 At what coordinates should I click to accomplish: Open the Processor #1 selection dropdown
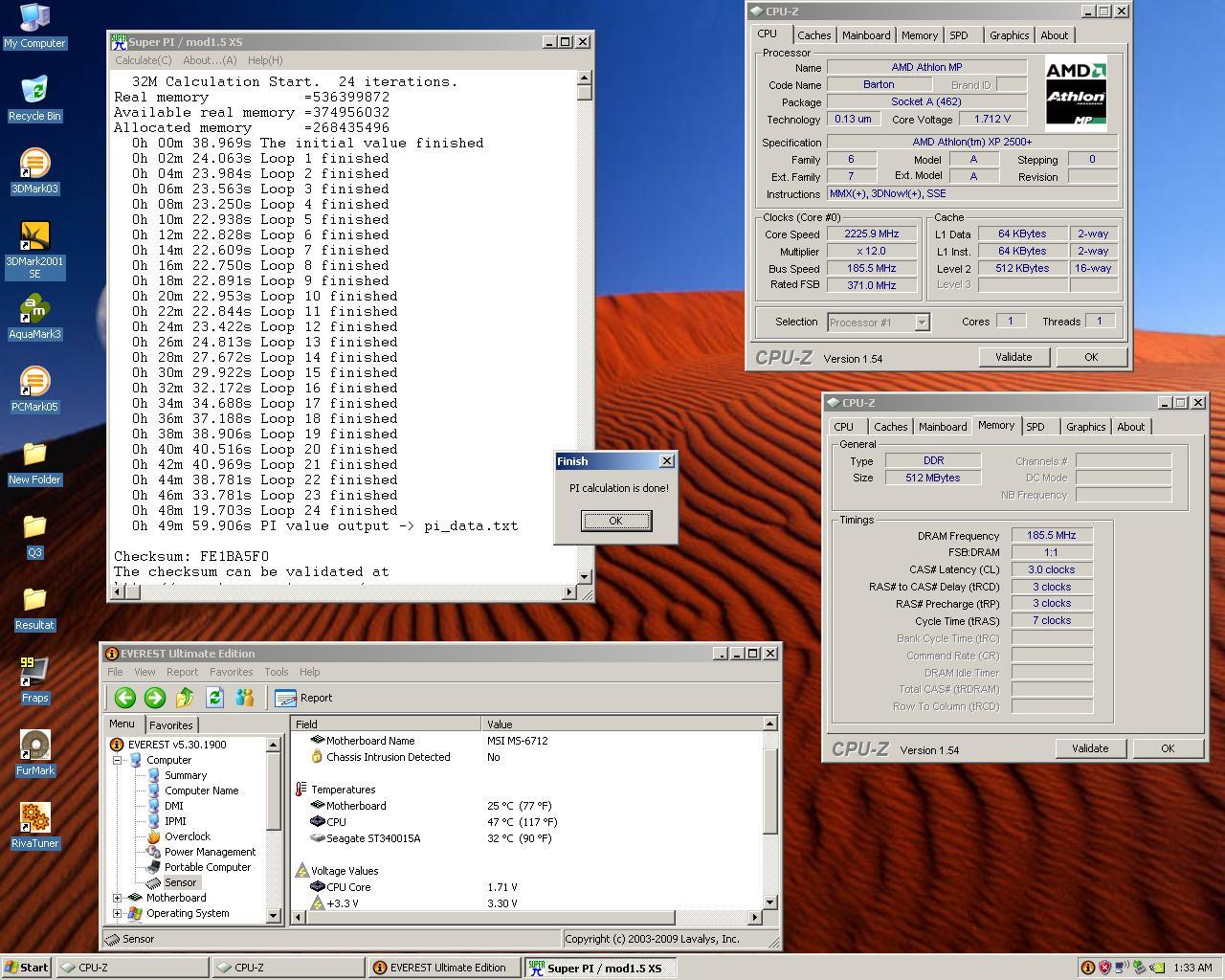click(921, 323)
